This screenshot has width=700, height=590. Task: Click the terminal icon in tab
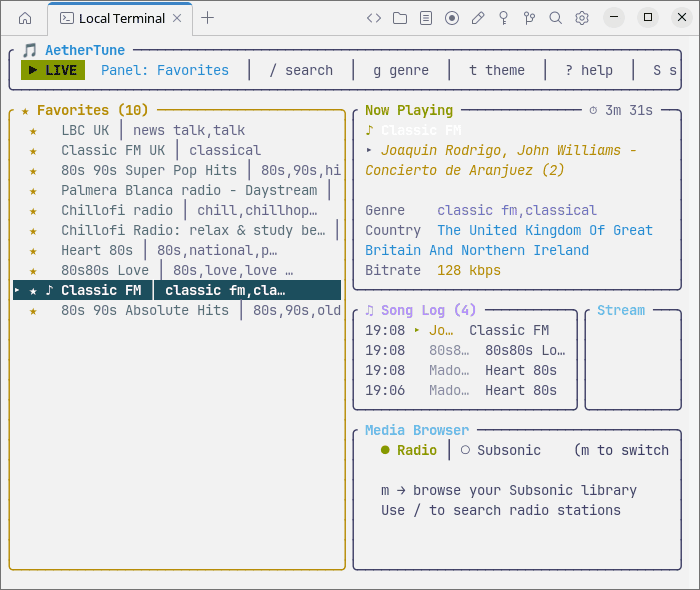[x=67, y=18]
